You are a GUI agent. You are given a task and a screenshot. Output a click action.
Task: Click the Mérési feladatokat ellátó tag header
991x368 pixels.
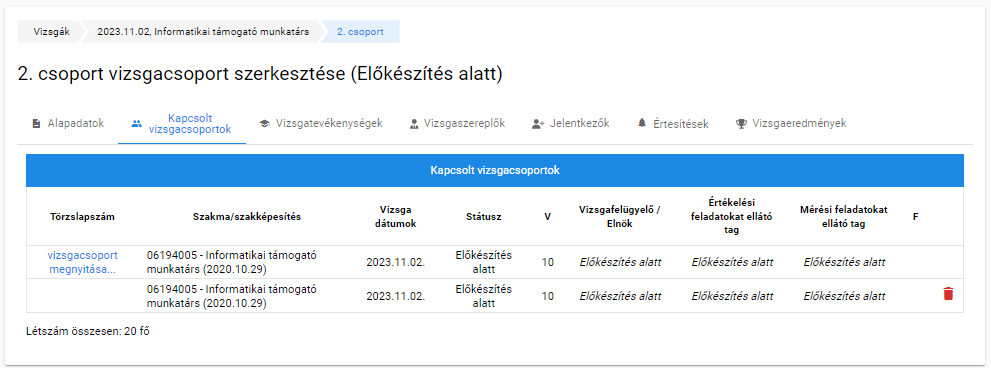[844, 216]
